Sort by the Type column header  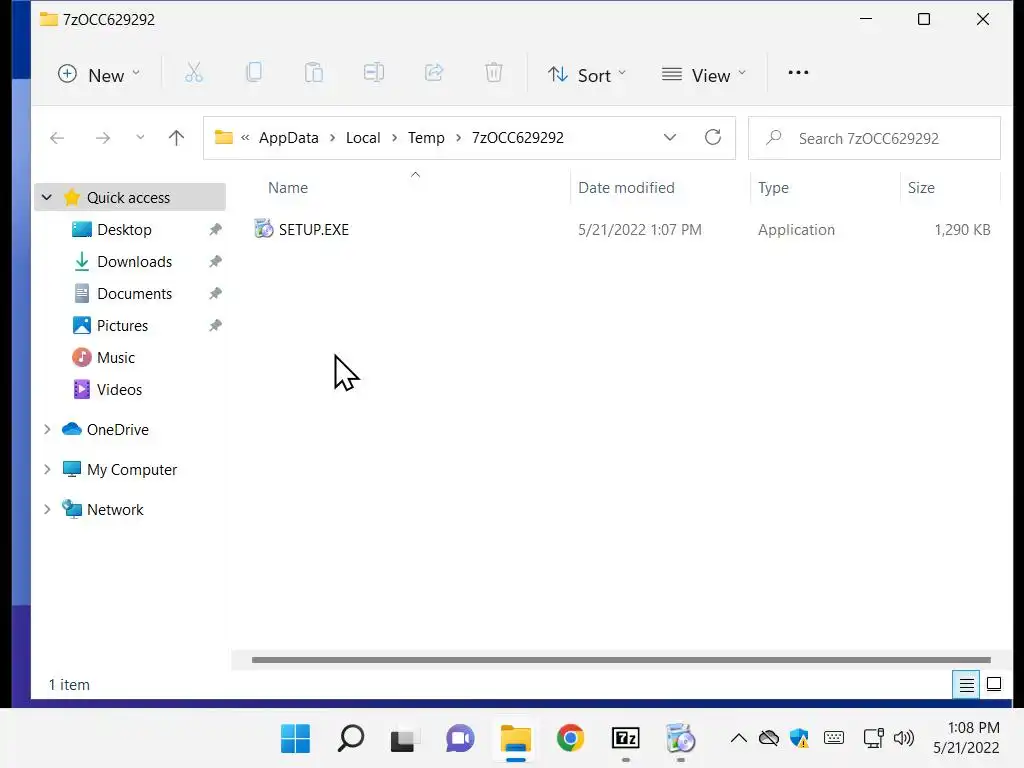(773, 187)
